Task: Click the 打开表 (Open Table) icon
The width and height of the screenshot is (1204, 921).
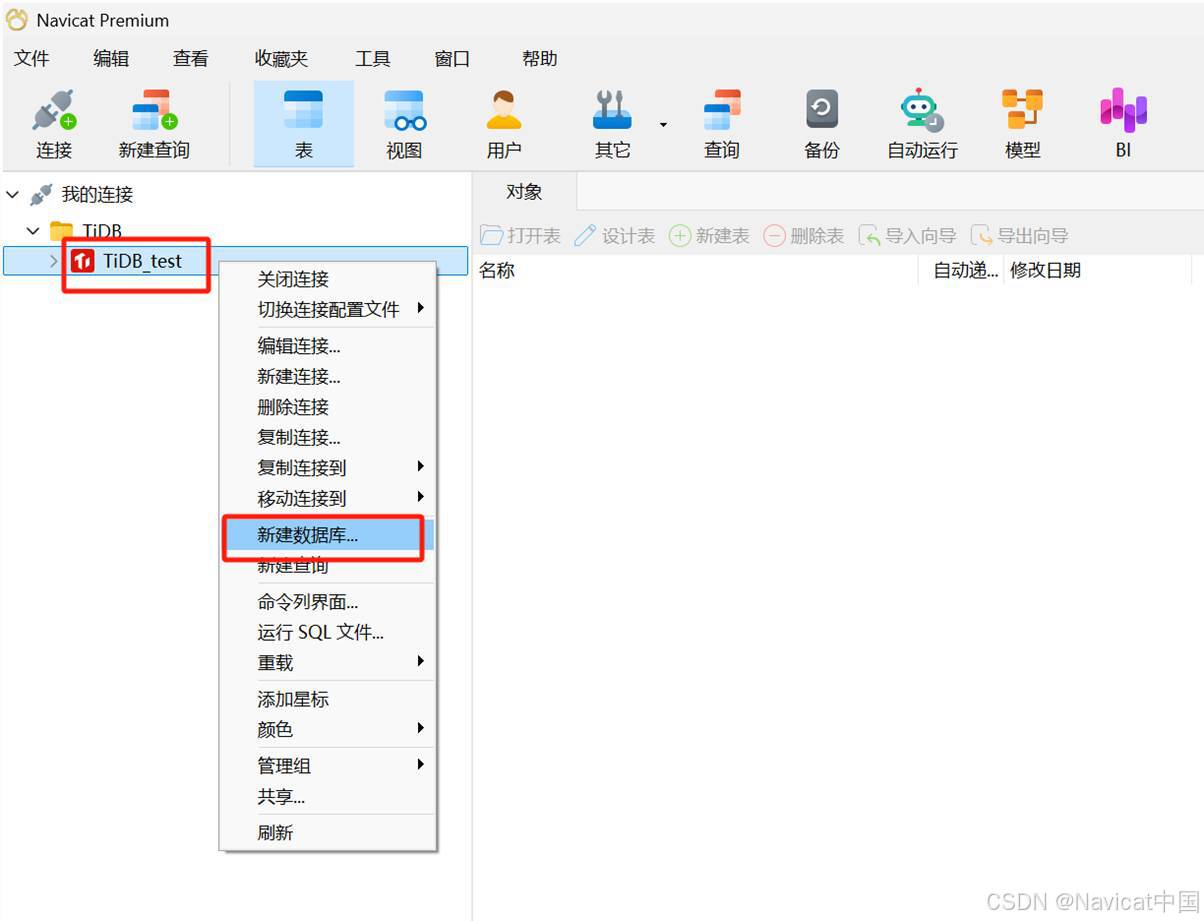Action: pos(491,235)
